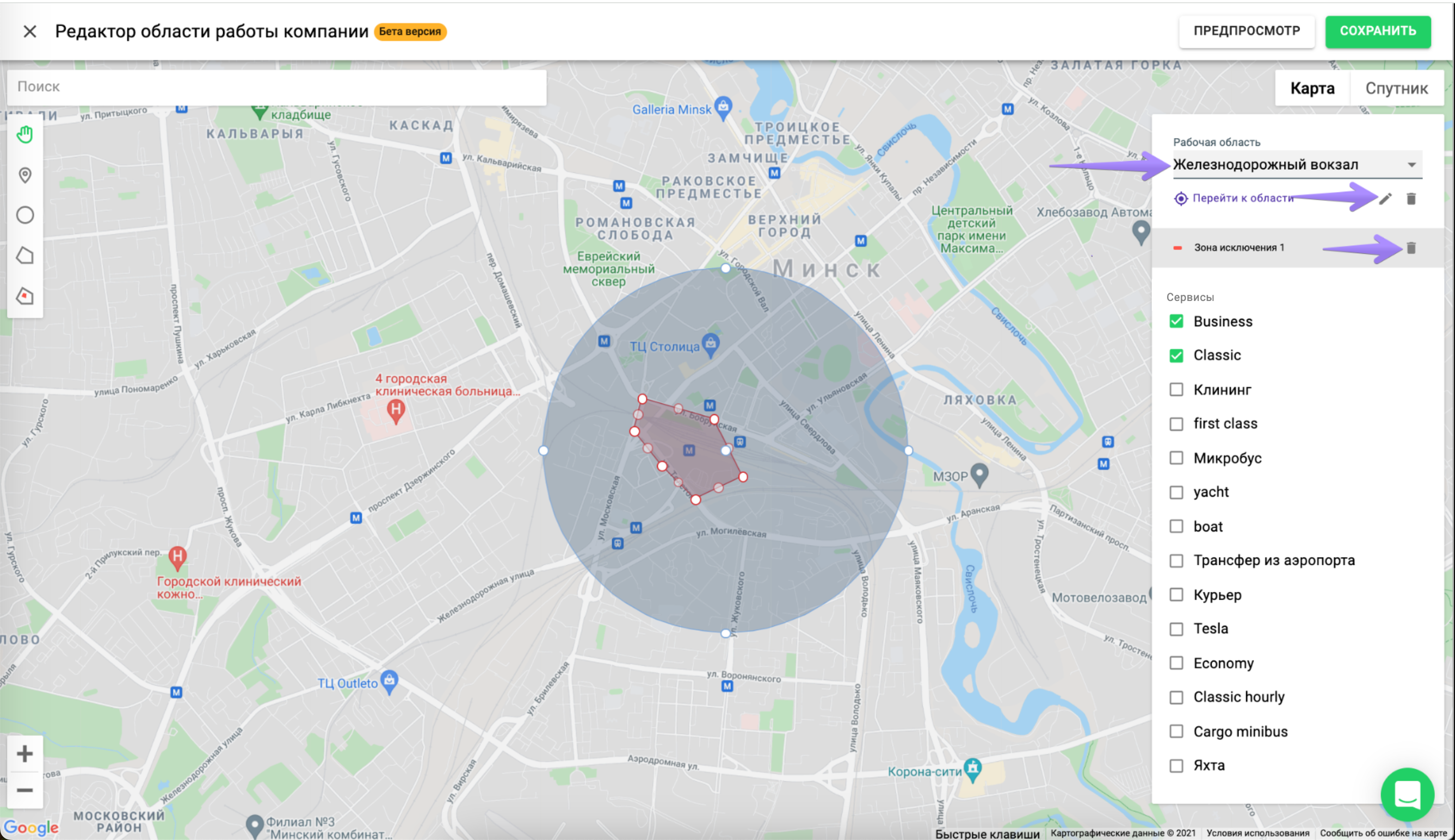Uncheck the Business service checkbox
The image size is (1455, 840).
click(x=1176, y=322)
